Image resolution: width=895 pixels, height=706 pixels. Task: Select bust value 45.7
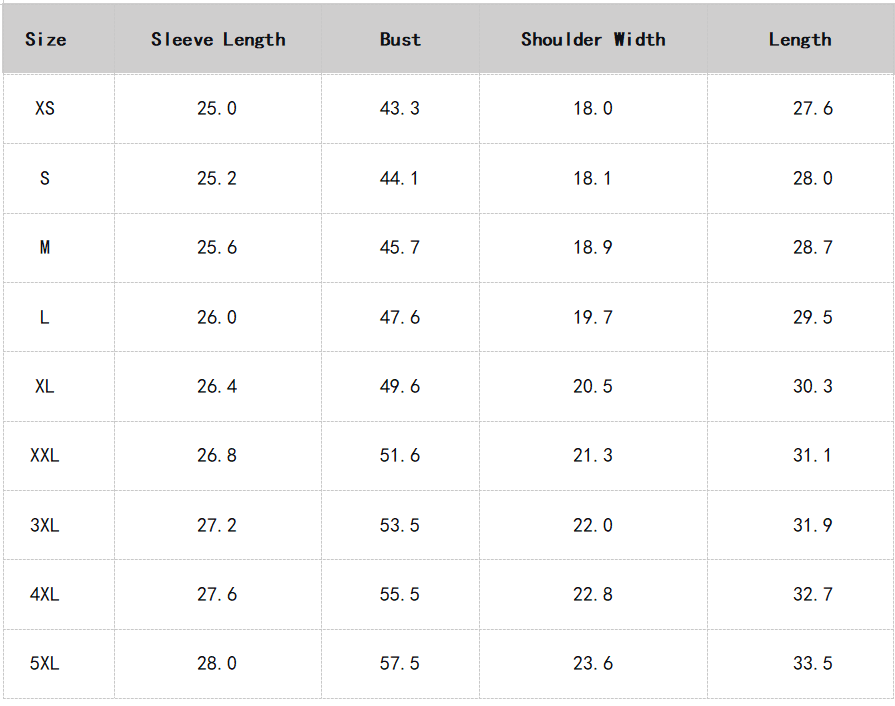pyautogui.click(x=400, y=247)
